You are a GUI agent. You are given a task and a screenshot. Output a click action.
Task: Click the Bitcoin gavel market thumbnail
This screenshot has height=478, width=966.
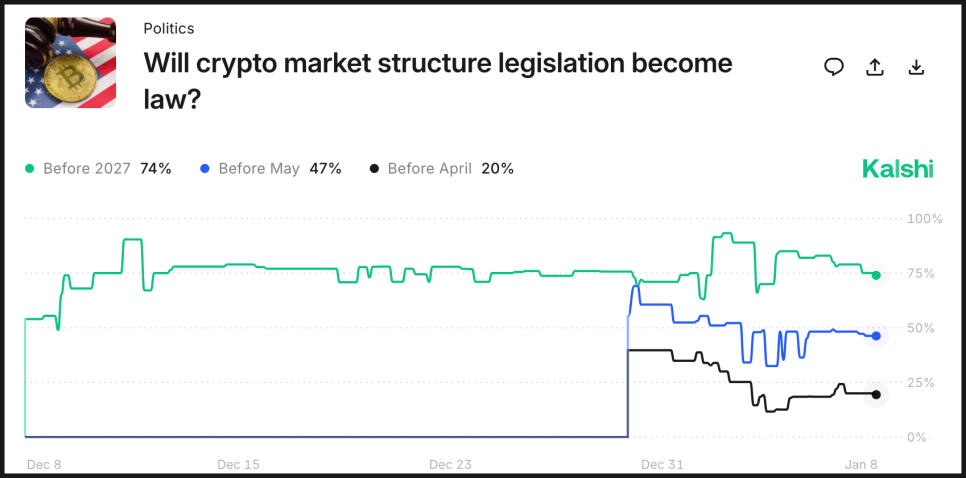click(70, 63)
